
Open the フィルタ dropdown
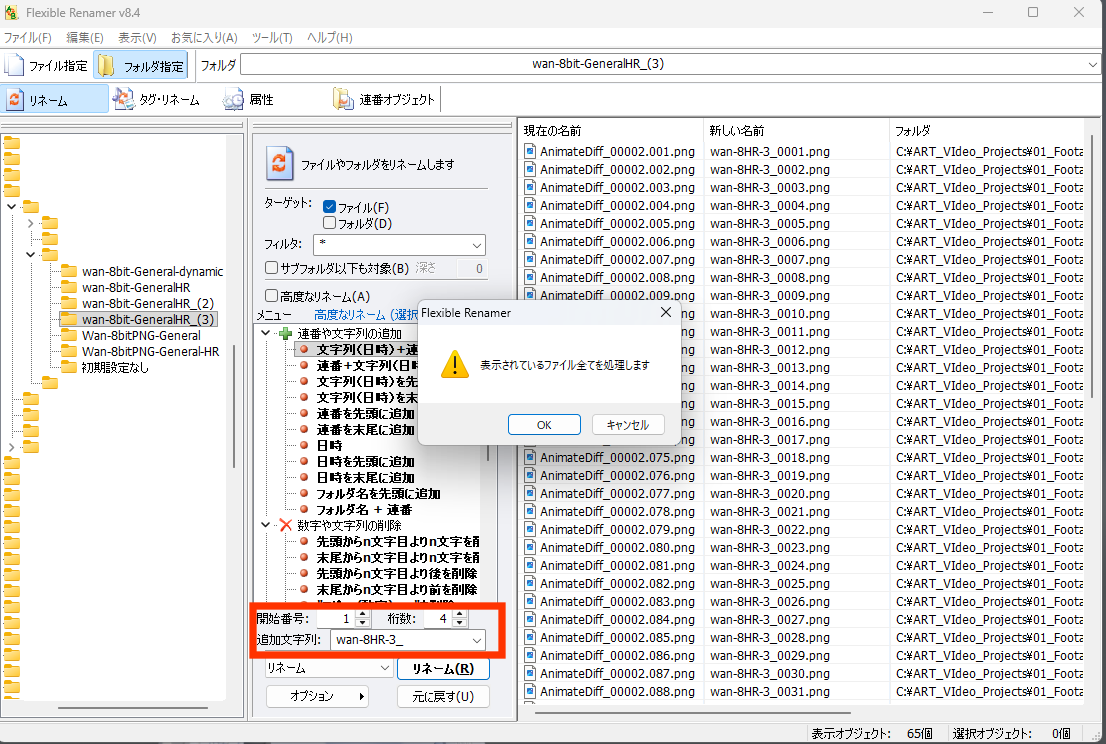(476, 245)
